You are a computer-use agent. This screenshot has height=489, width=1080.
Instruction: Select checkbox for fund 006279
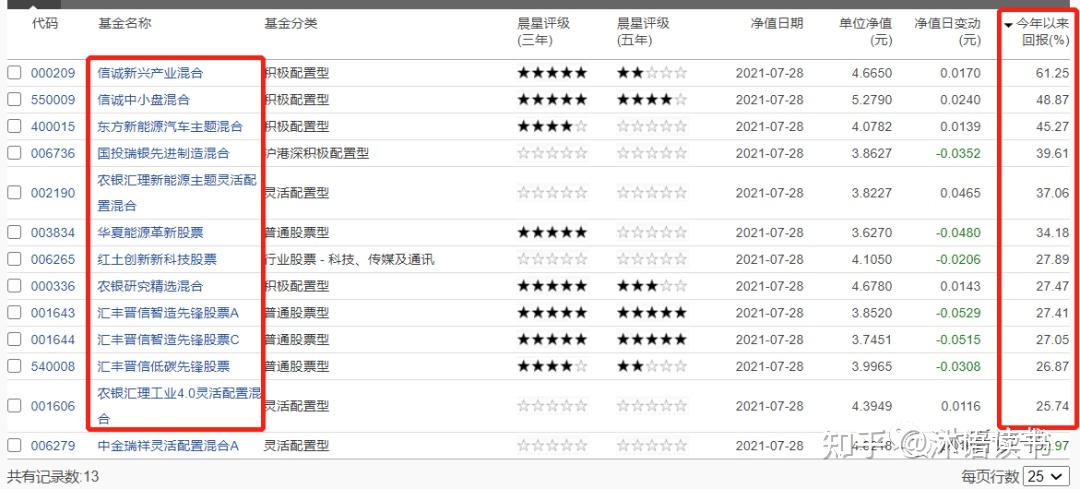[14, 446]
